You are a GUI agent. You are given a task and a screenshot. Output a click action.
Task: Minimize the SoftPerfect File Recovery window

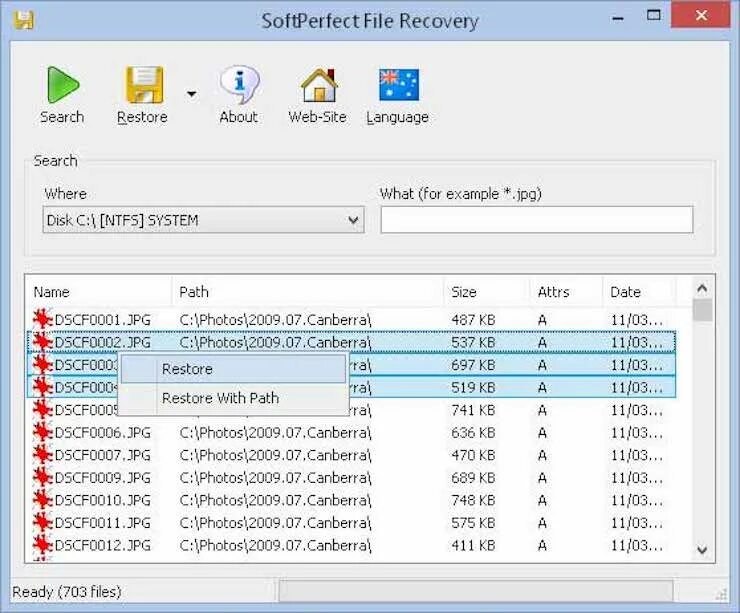click(618, 18)
